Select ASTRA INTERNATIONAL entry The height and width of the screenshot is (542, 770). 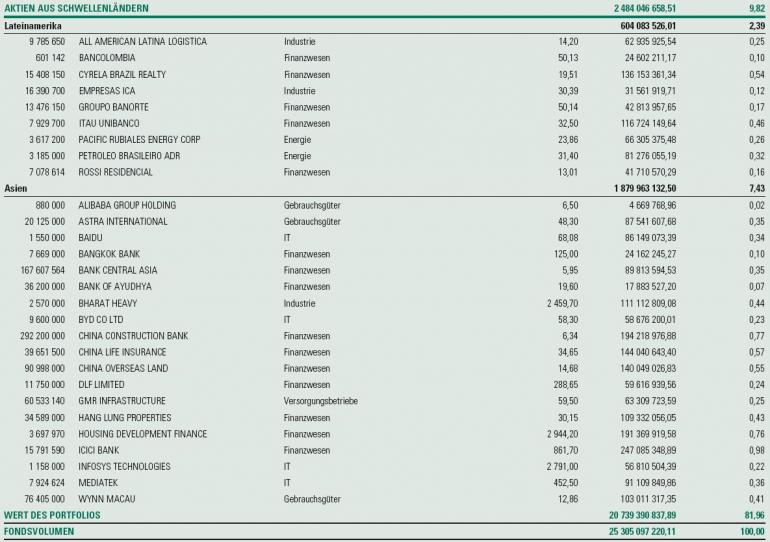tap(123, 221)
